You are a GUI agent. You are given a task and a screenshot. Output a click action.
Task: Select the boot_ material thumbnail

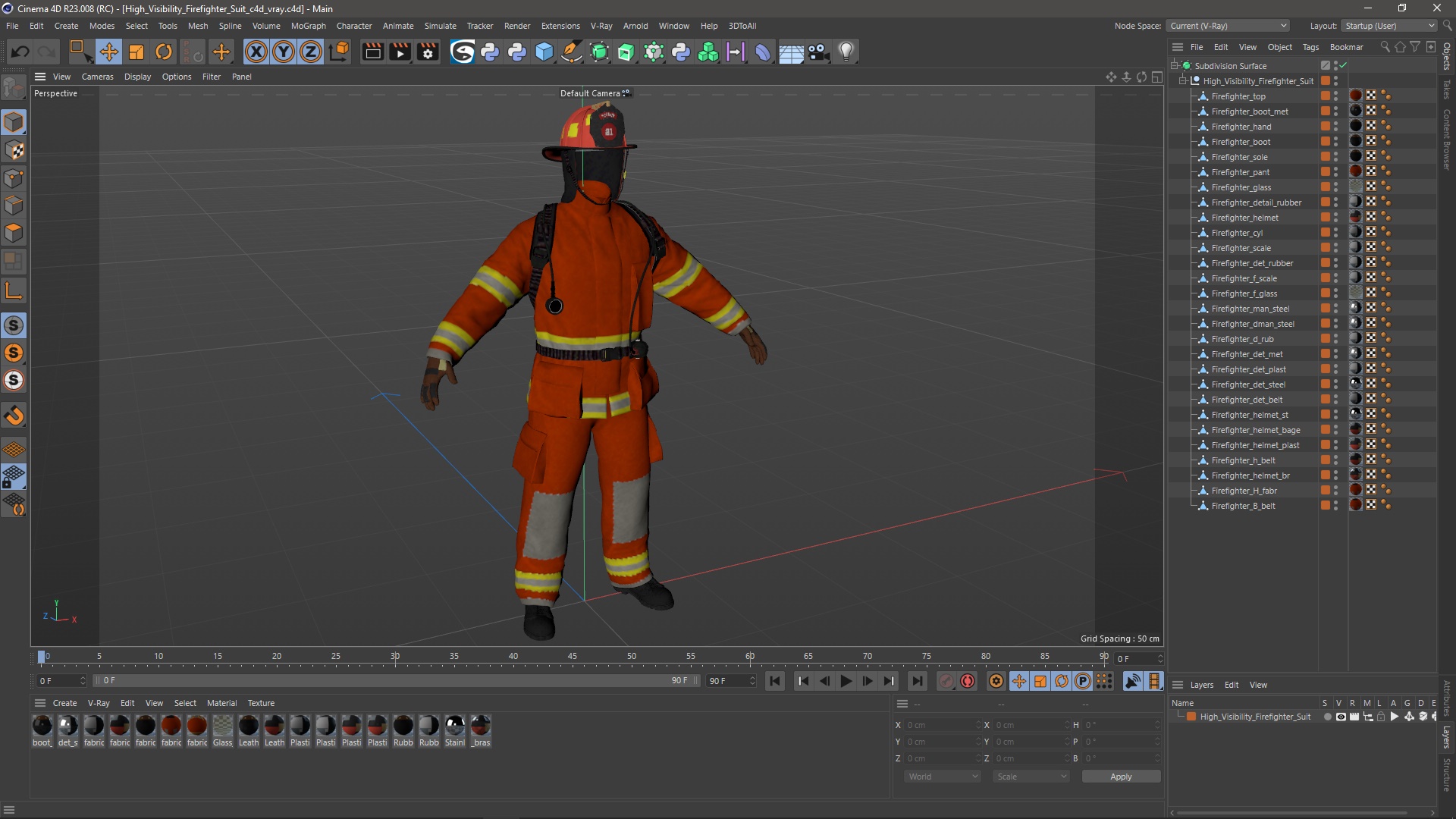click(x=42, y=726)
